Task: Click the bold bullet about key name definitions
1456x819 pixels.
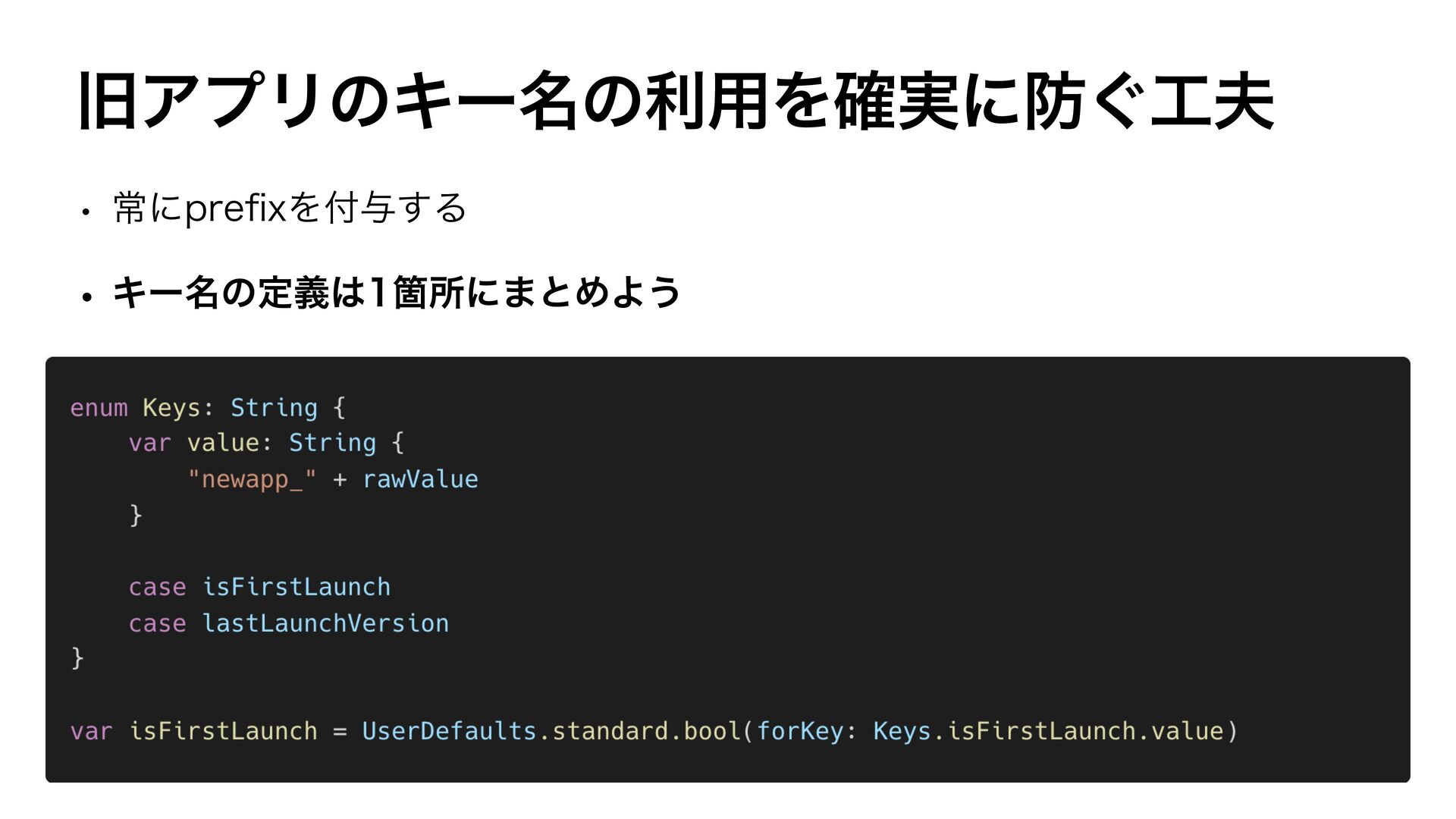Action: click(397, 293)
